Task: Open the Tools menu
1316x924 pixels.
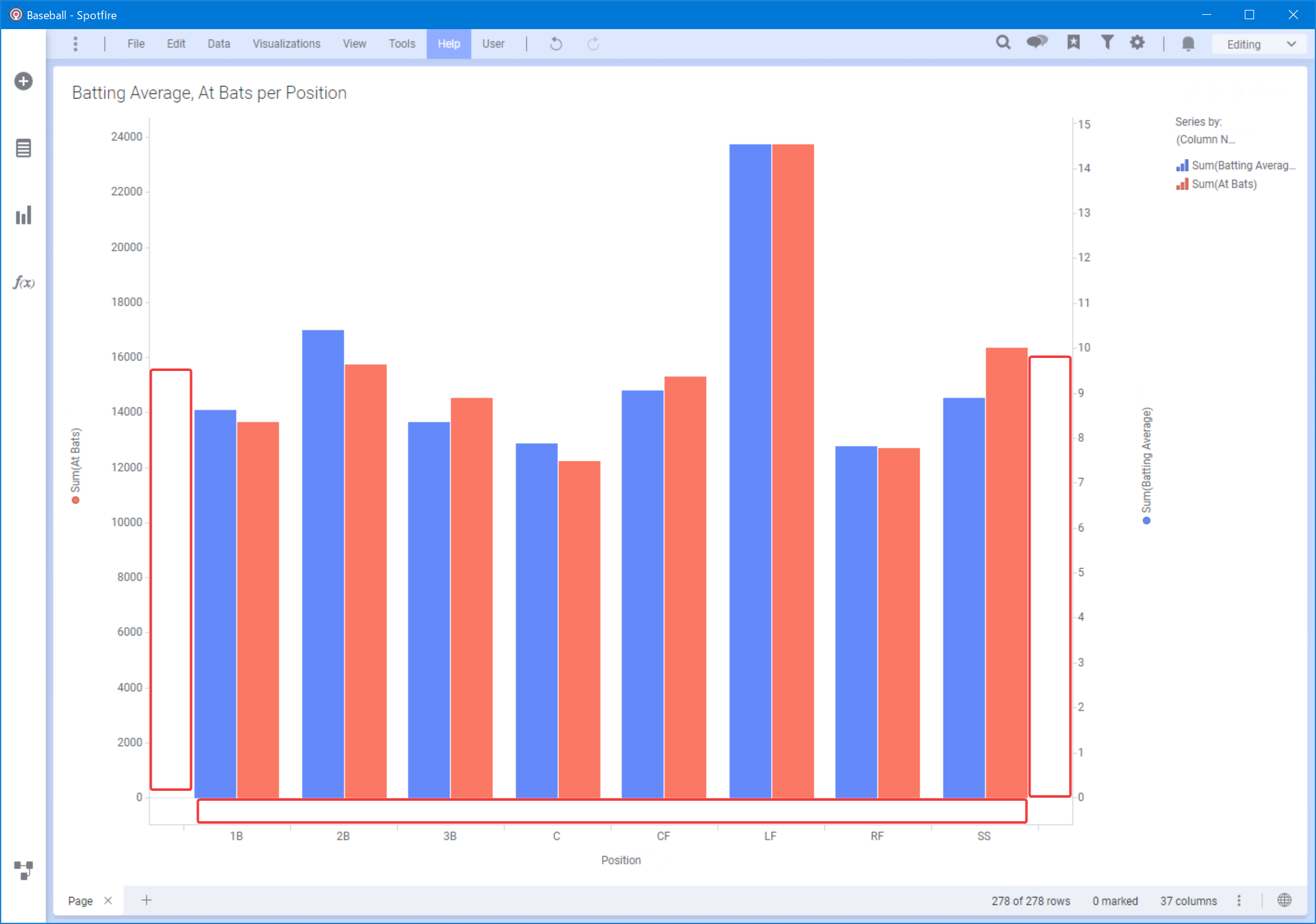Action: 401,44
